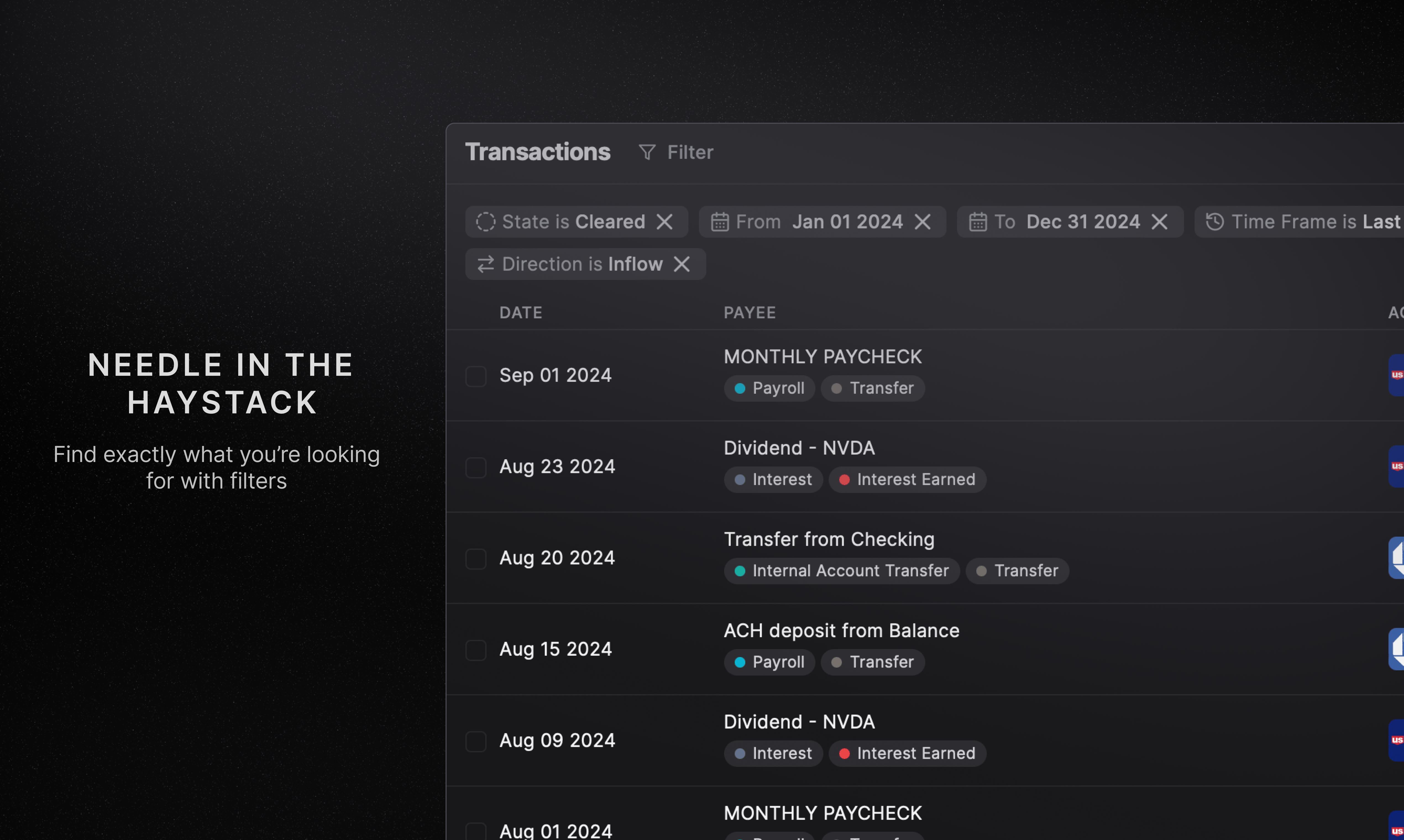
Task: Sort by the DATE column header
Action: [521, 313]
